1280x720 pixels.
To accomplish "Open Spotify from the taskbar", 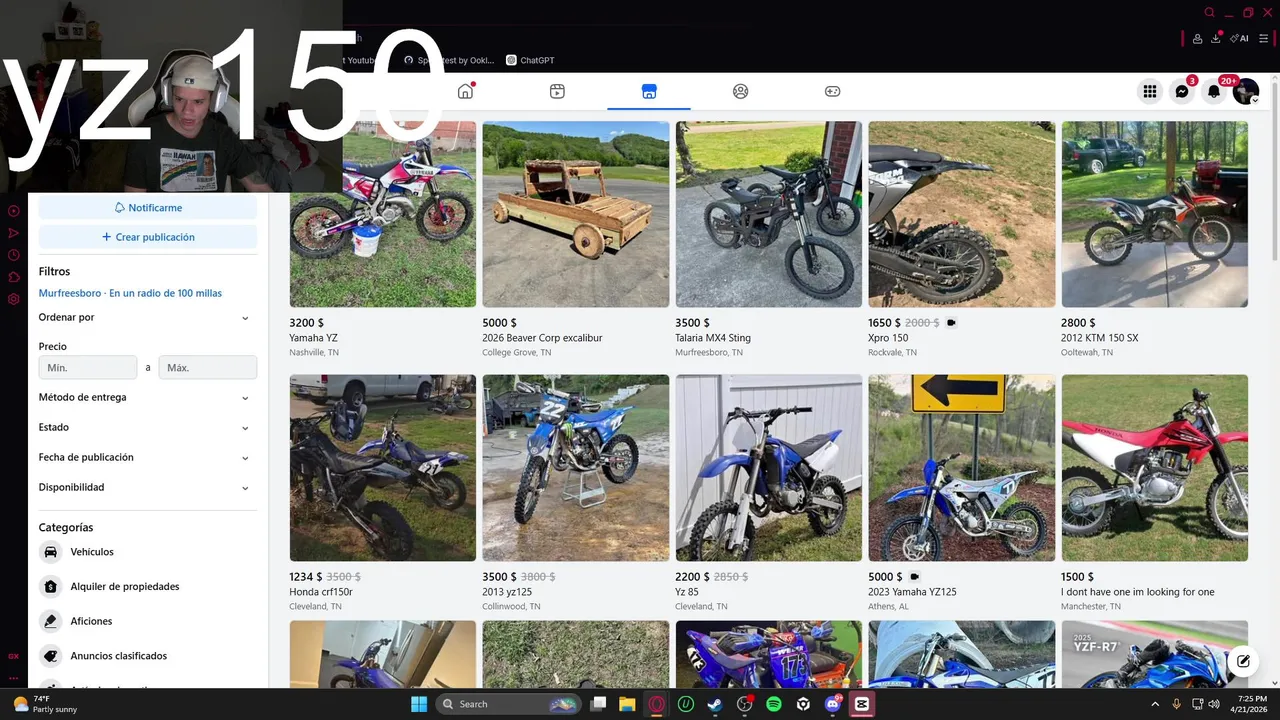I will (774, 704).
